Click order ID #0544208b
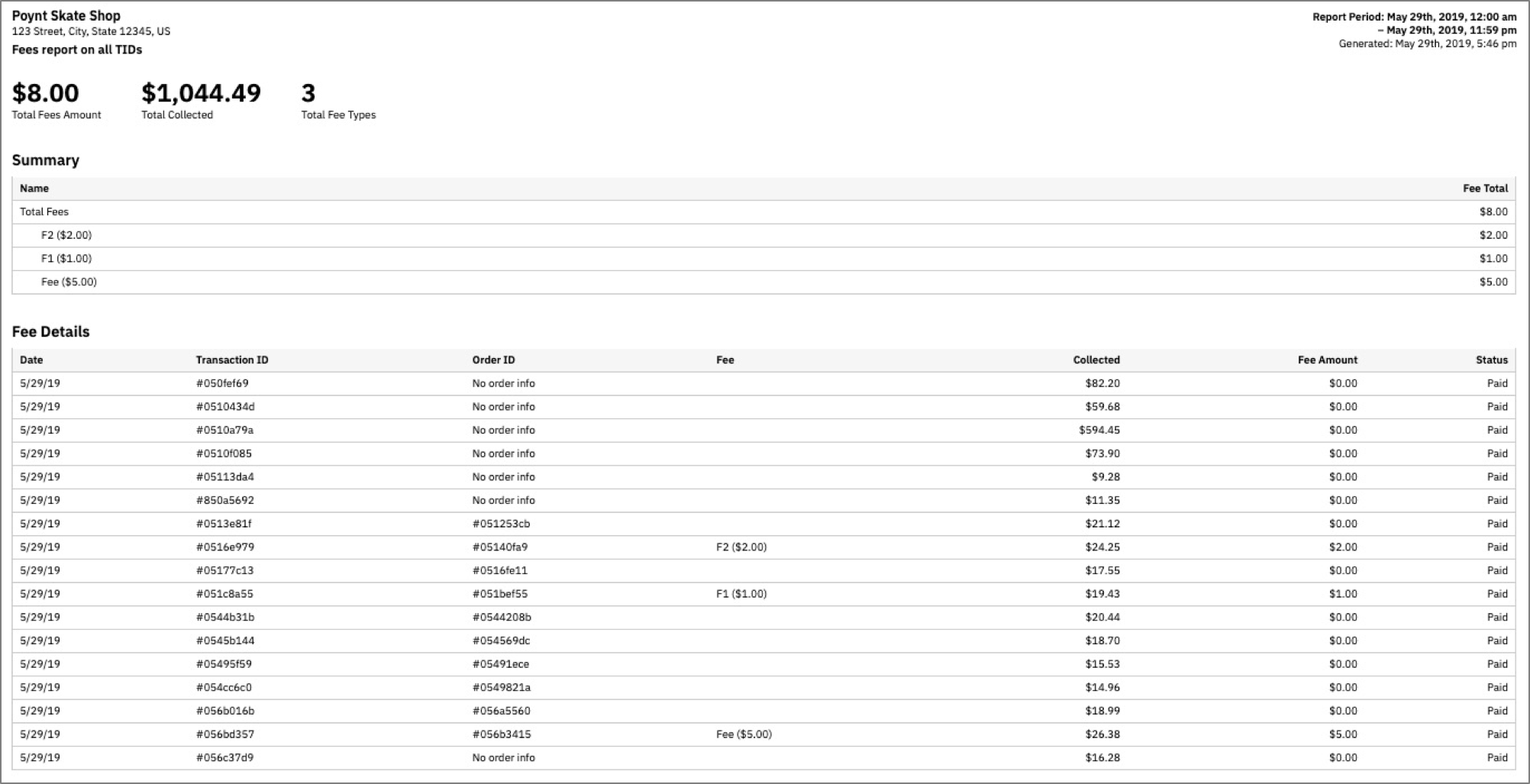 (x=502, y=618)
